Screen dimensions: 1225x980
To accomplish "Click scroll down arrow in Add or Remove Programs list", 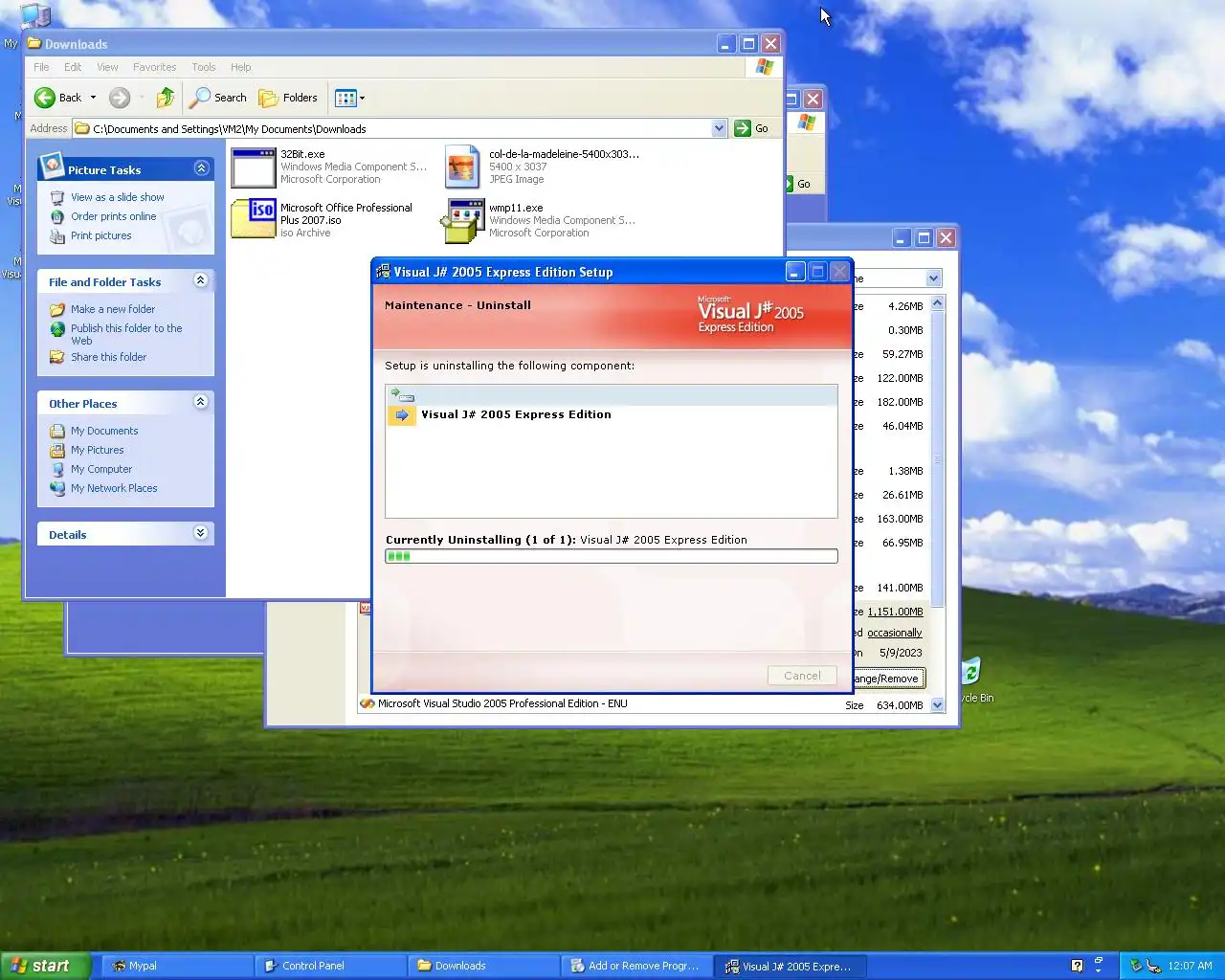I will pyautogui.click(x=937, y=704).
